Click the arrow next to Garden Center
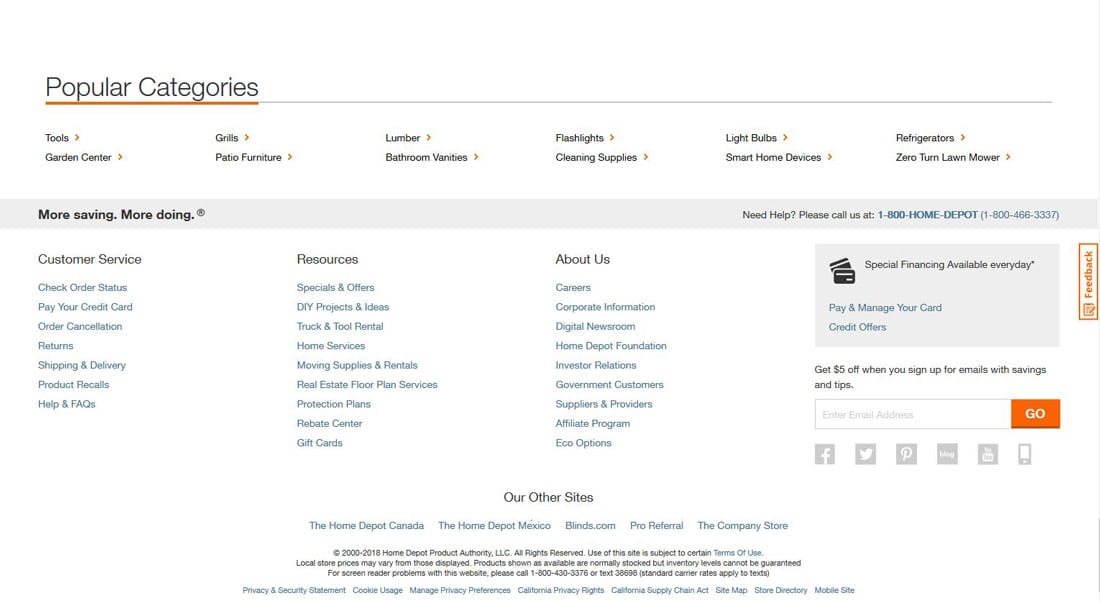This screenshot has height=602, width=1100. (x=120, y=157)
